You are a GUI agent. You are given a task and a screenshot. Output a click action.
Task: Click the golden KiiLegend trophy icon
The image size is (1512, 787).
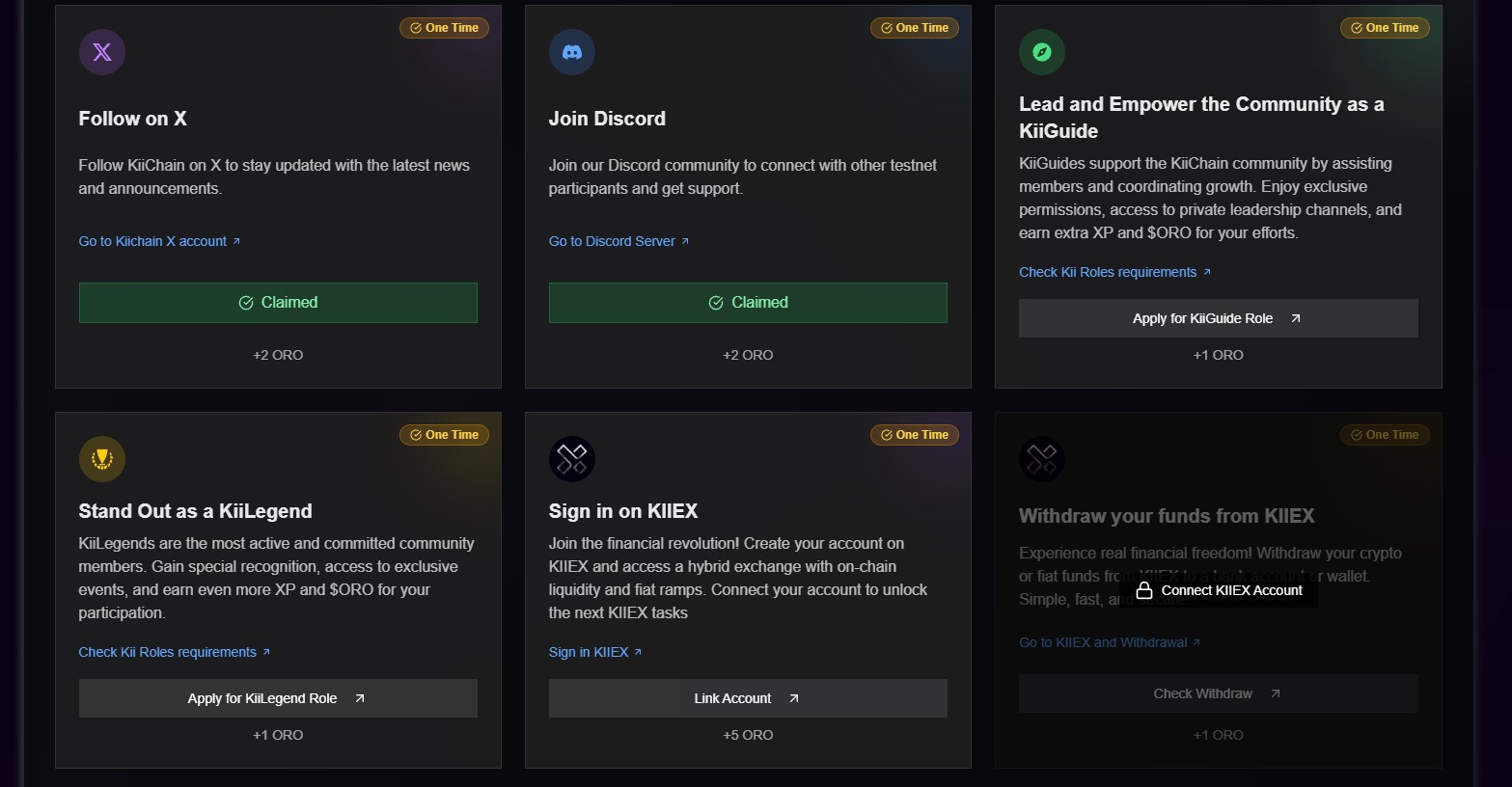102,459
